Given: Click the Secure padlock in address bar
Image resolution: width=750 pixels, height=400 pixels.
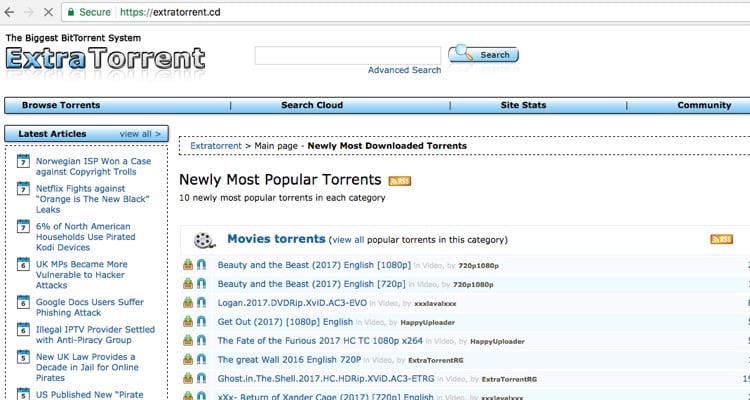Looking at the screenshot, I should [70, 14].
